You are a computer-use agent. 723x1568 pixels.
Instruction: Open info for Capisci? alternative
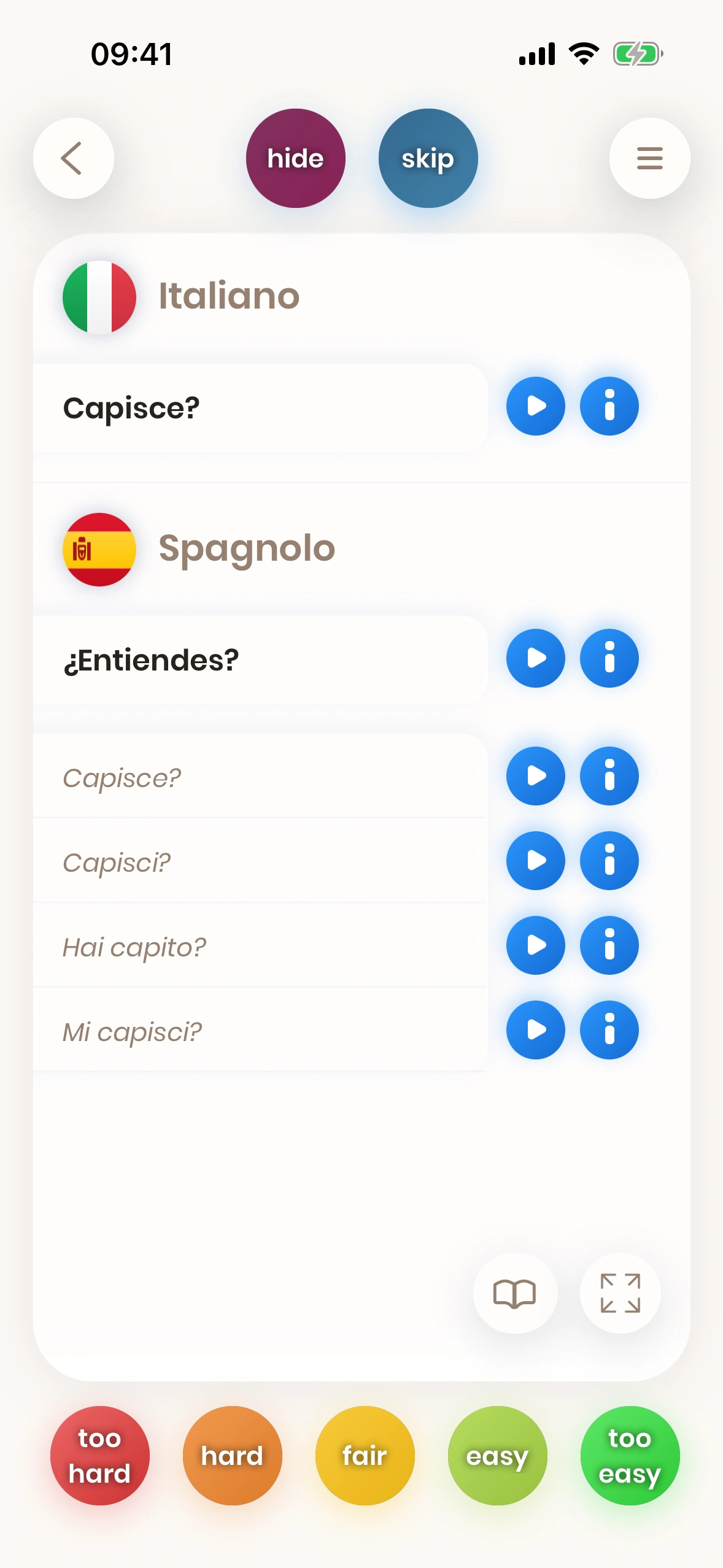point(609,861)
